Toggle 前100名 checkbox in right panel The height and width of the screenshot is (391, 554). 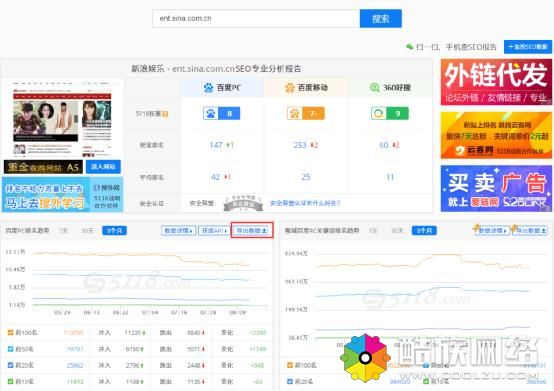[290, 365]
